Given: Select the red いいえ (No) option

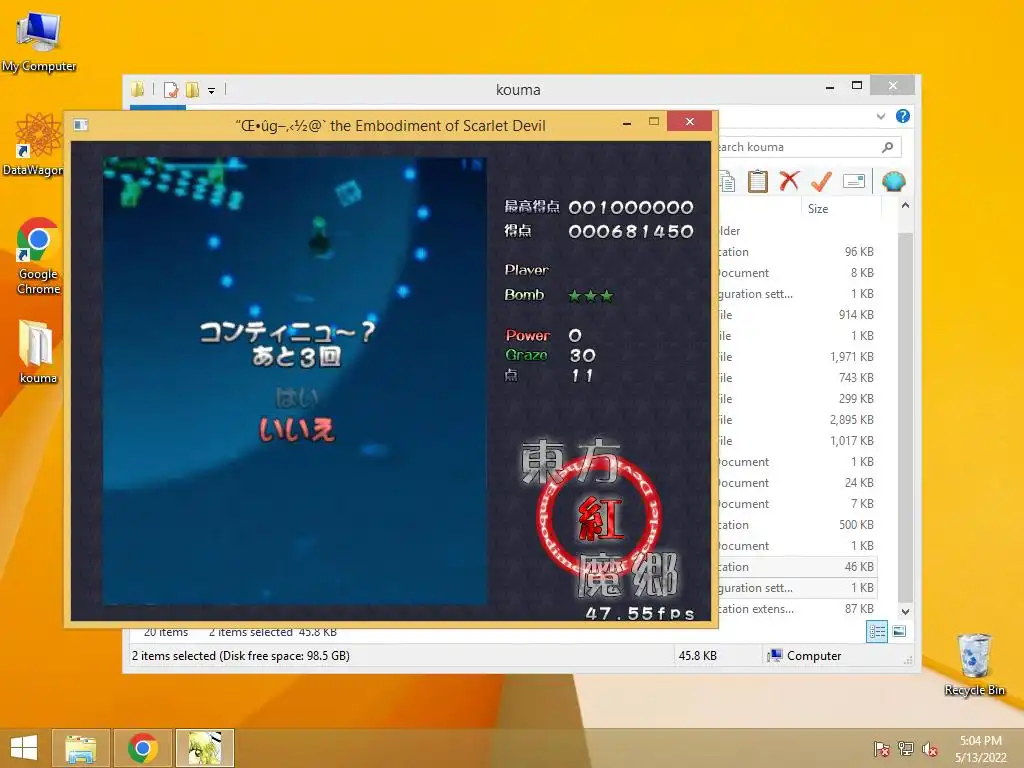Looking at the screenshot, I should coord(297,429).
